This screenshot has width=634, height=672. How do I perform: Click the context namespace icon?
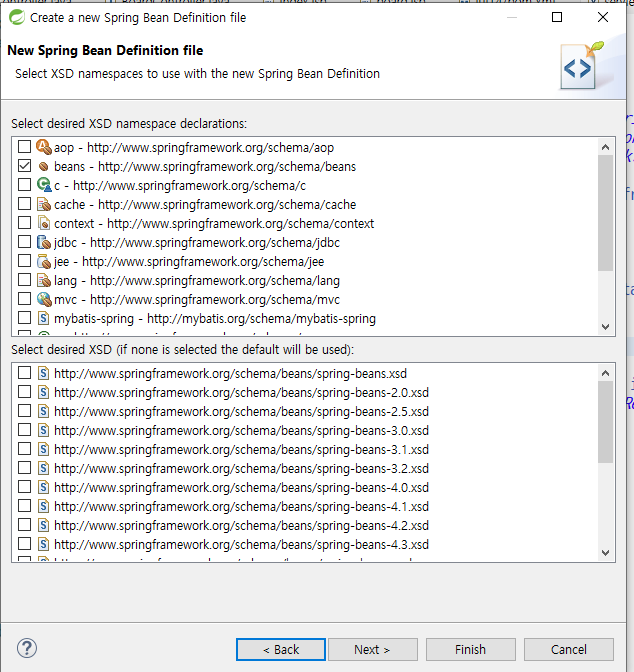point(43,223)
